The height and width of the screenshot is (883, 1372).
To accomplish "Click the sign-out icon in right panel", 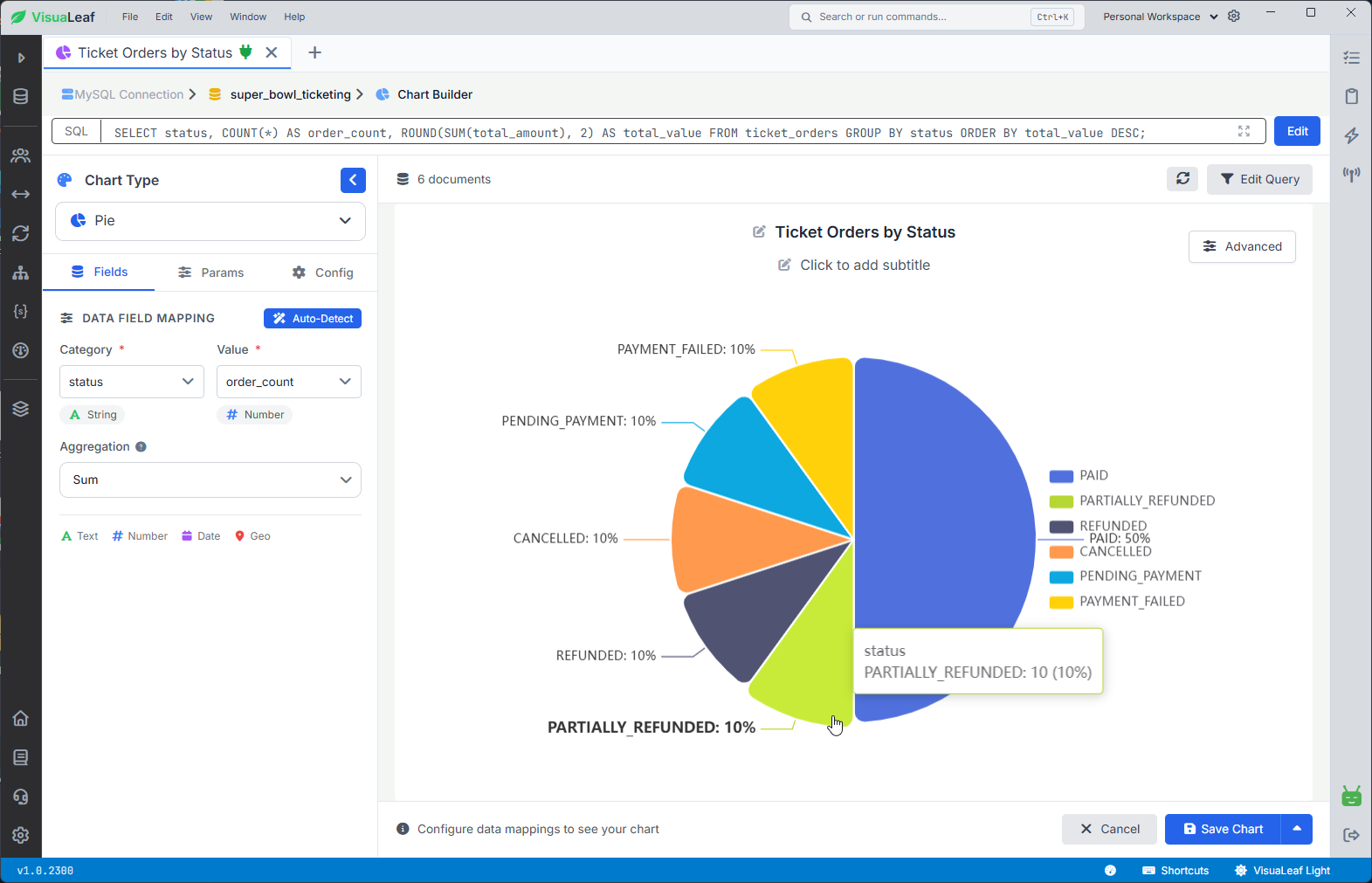I will click(1352, 835).
